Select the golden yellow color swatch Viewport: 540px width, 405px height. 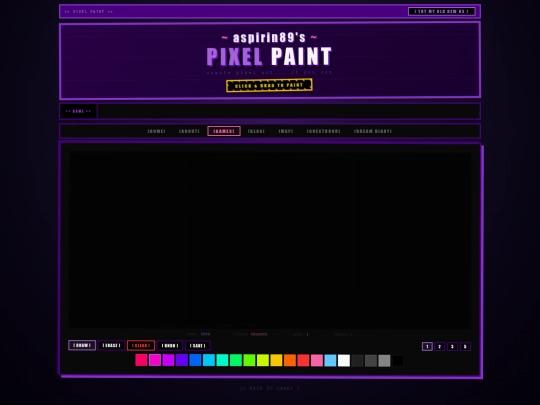(x=276, y=360)
